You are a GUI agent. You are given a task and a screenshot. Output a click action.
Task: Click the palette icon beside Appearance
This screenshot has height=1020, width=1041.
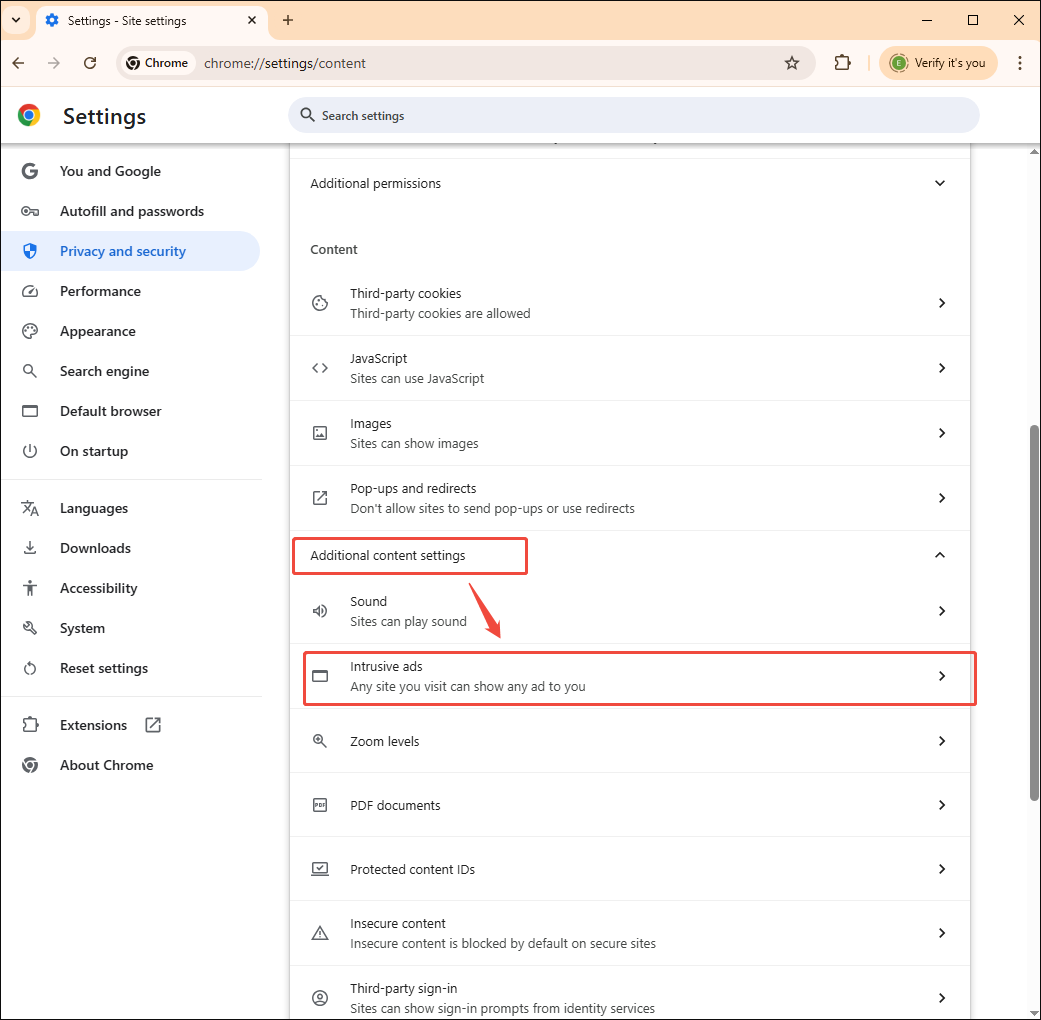[x=30, y=331]
